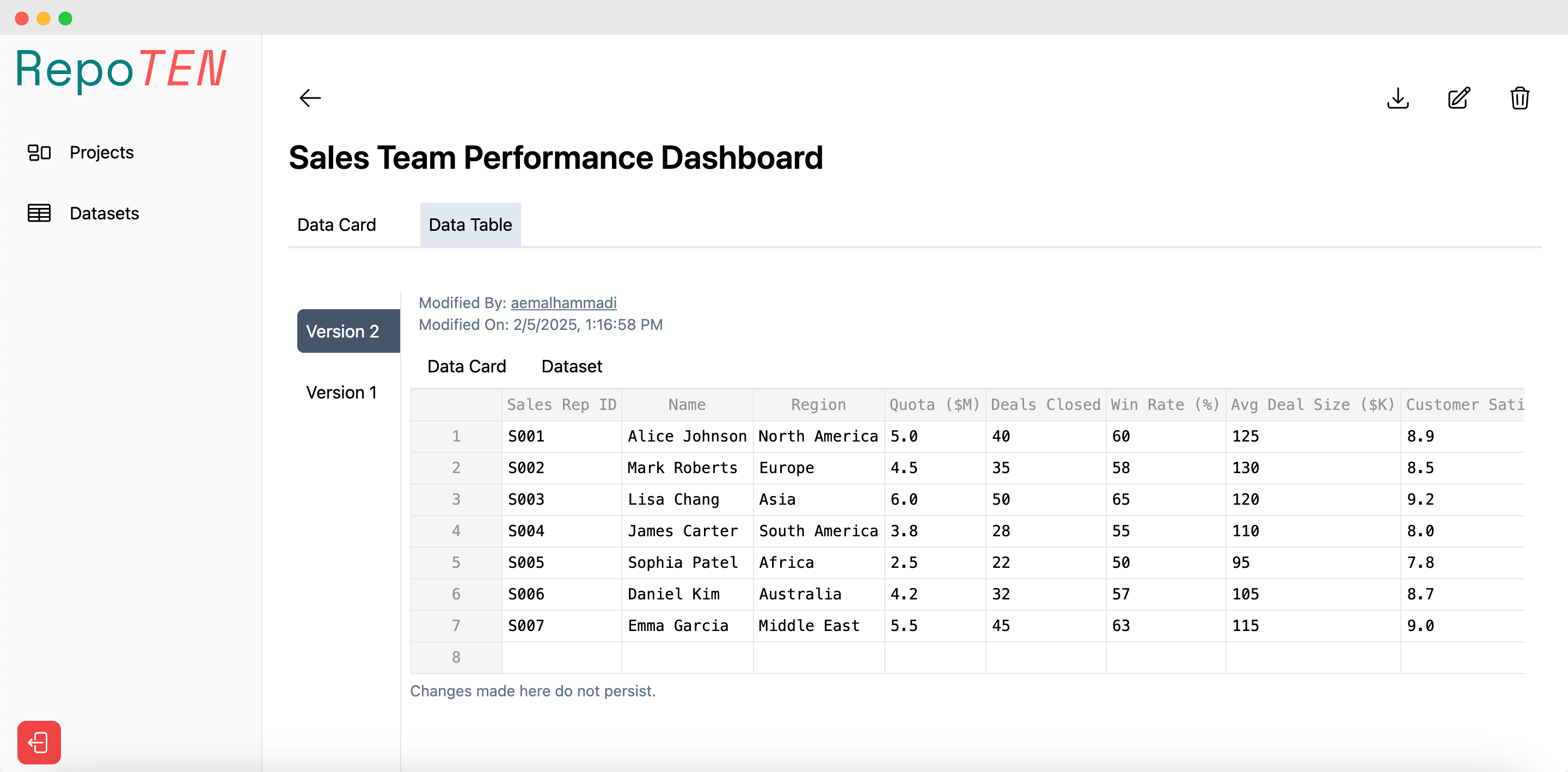Click the empty Sales Rep ID cell in row 8
Screen dimensions: 1568x772
point(561,657)
